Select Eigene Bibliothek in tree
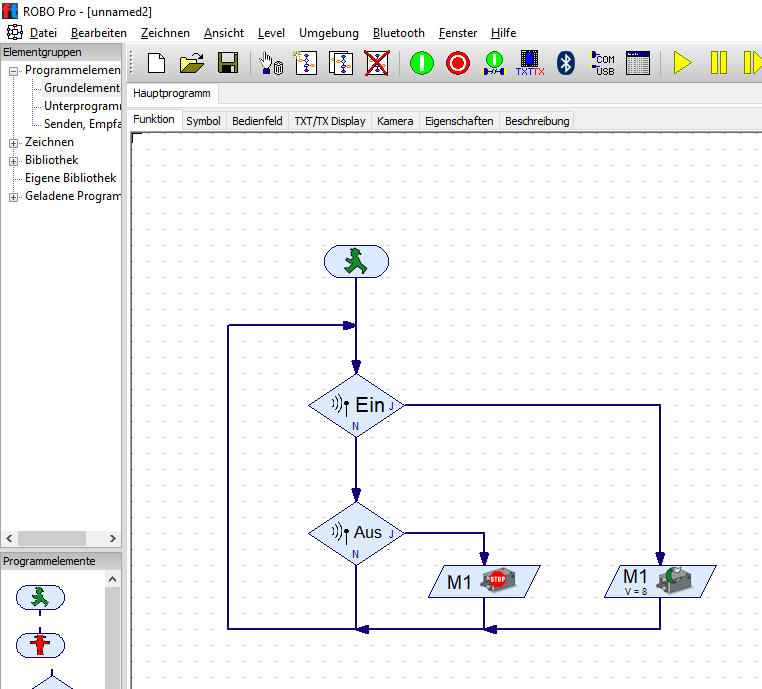 [70, 178]
